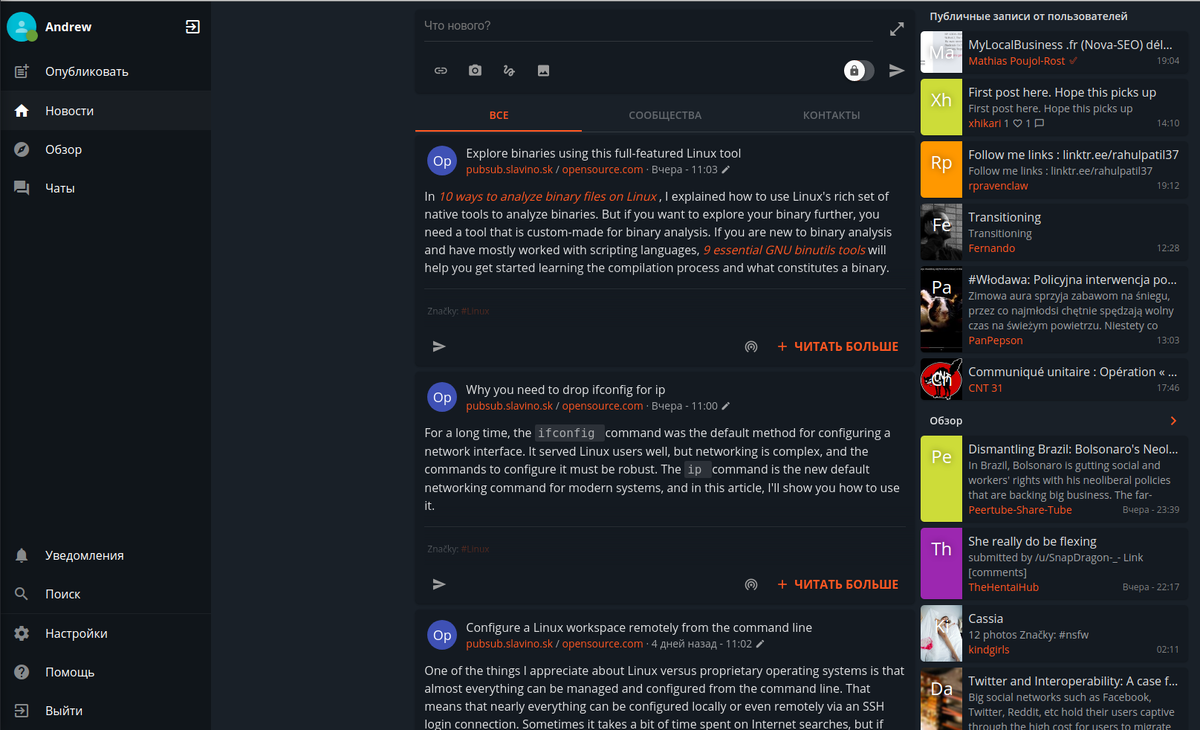Click the 'Что нового?' input field

(x=649, y=26)
